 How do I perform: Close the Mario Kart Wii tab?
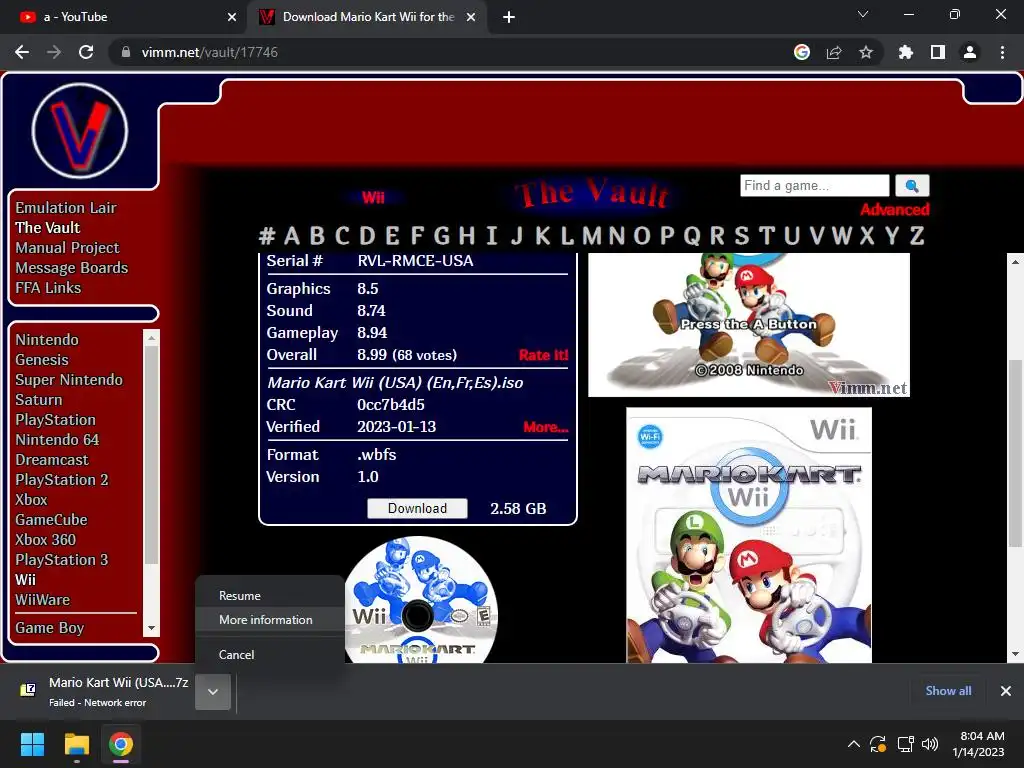(471, 17)
